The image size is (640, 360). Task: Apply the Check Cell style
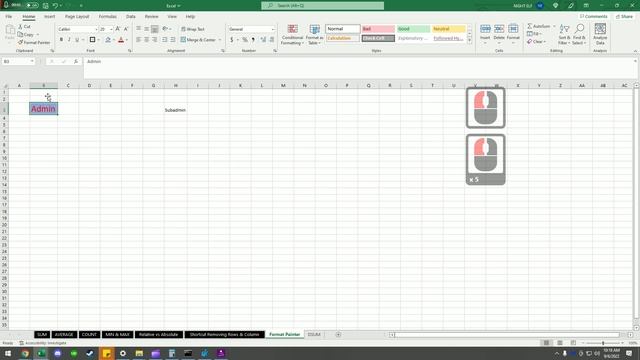(378, 38)
